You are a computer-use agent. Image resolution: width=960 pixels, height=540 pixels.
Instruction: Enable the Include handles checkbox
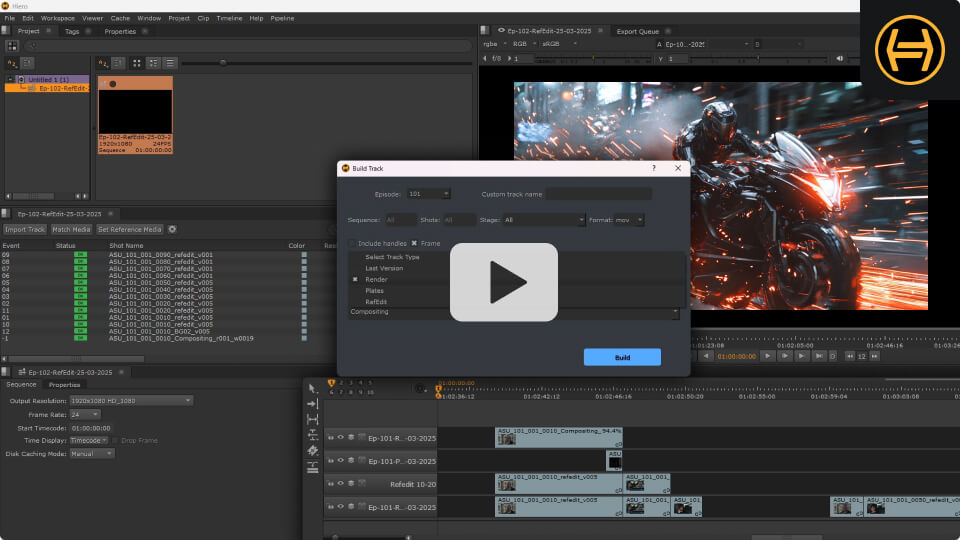(352, 243)
